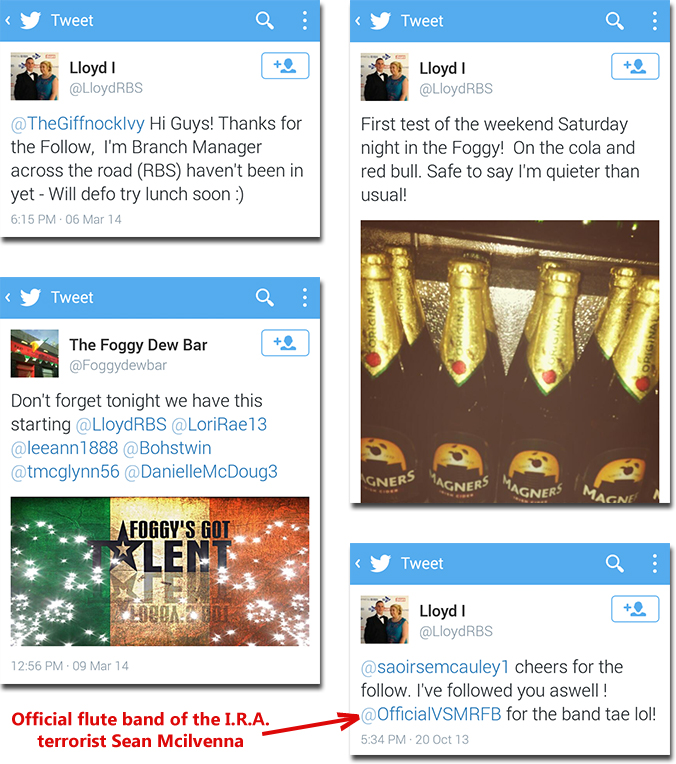View the Foggy's Got Talent image
The height and width of the screenshot is (764, 676).
(x=160, y=572)
